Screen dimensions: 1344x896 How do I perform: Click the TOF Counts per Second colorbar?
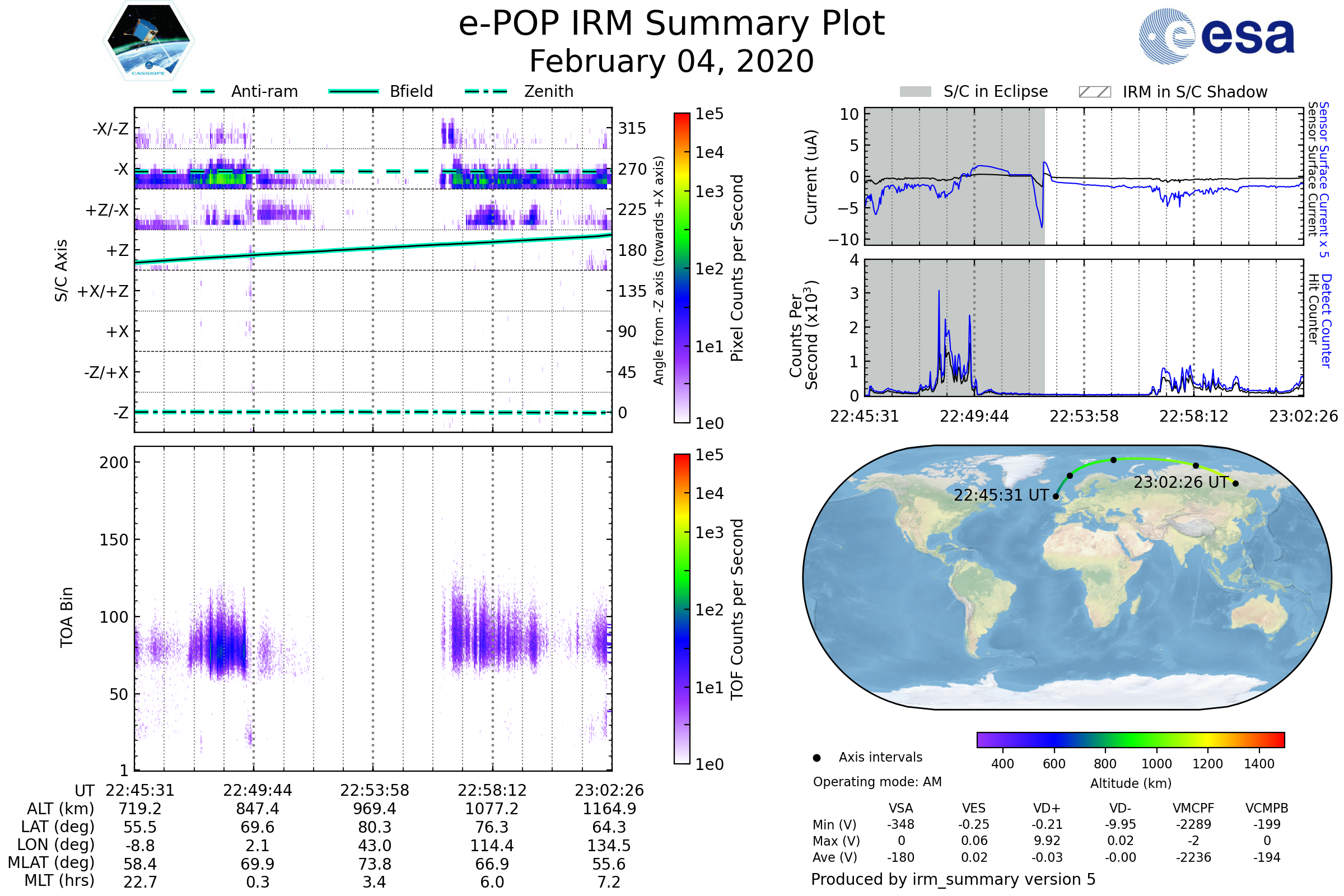[x=682, y=609]
